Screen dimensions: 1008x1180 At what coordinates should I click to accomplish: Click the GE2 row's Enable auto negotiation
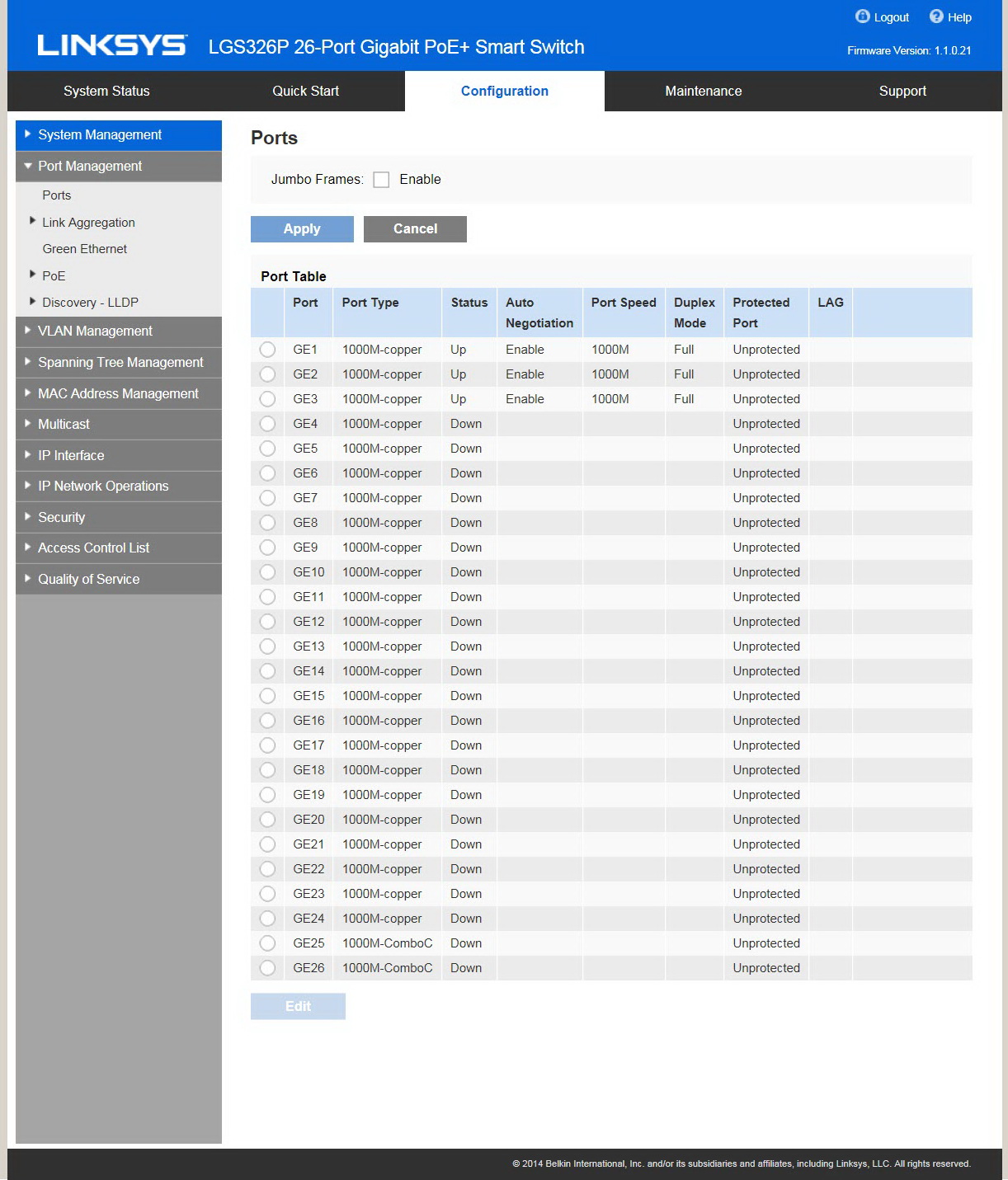[525, 374]
